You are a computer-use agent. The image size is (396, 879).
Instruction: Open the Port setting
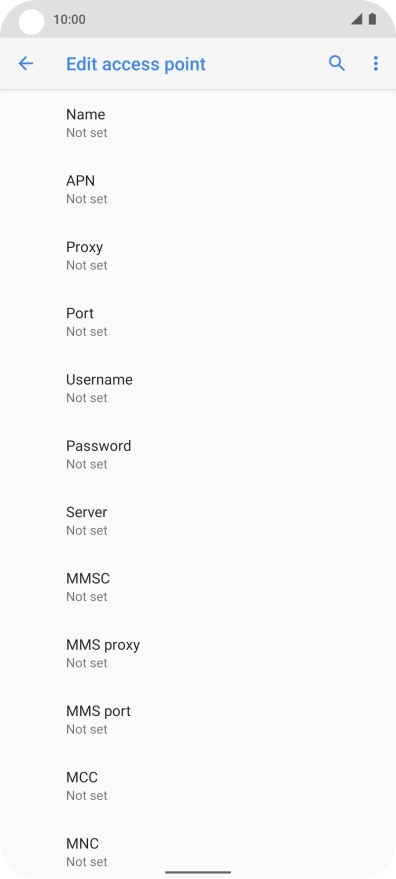click(x=198, y=321)
